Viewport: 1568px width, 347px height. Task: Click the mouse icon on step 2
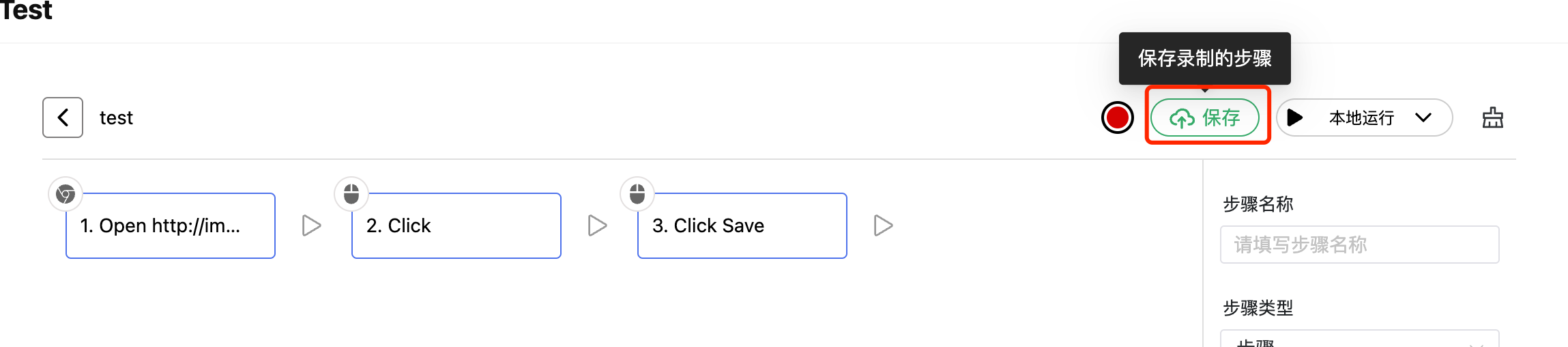point(351,195)
